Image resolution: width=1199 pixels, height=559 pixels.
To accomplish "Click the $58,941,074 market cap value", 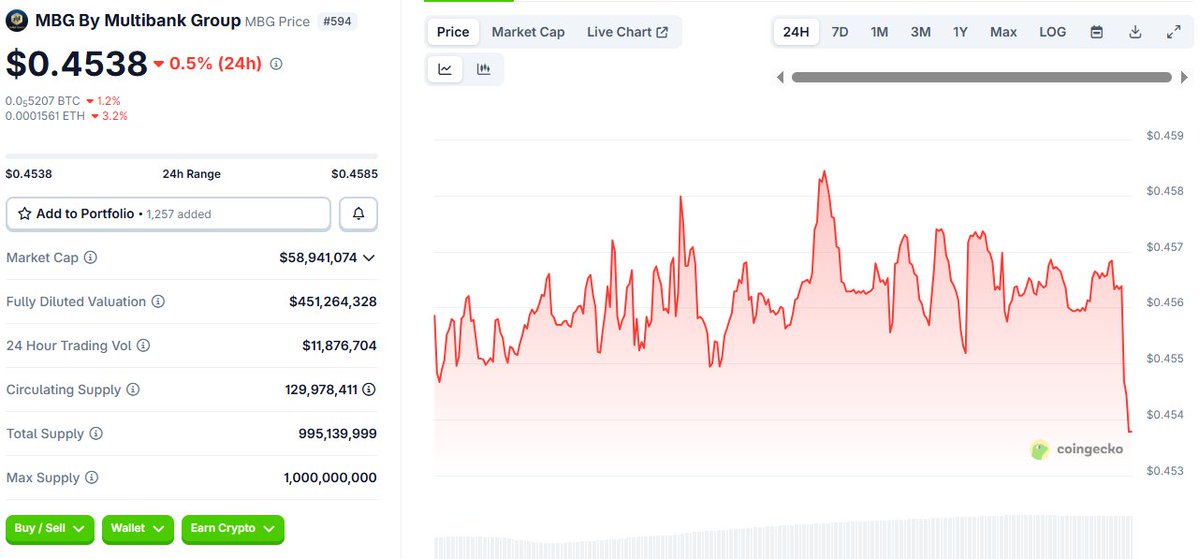I will click(x=318, y=258).
